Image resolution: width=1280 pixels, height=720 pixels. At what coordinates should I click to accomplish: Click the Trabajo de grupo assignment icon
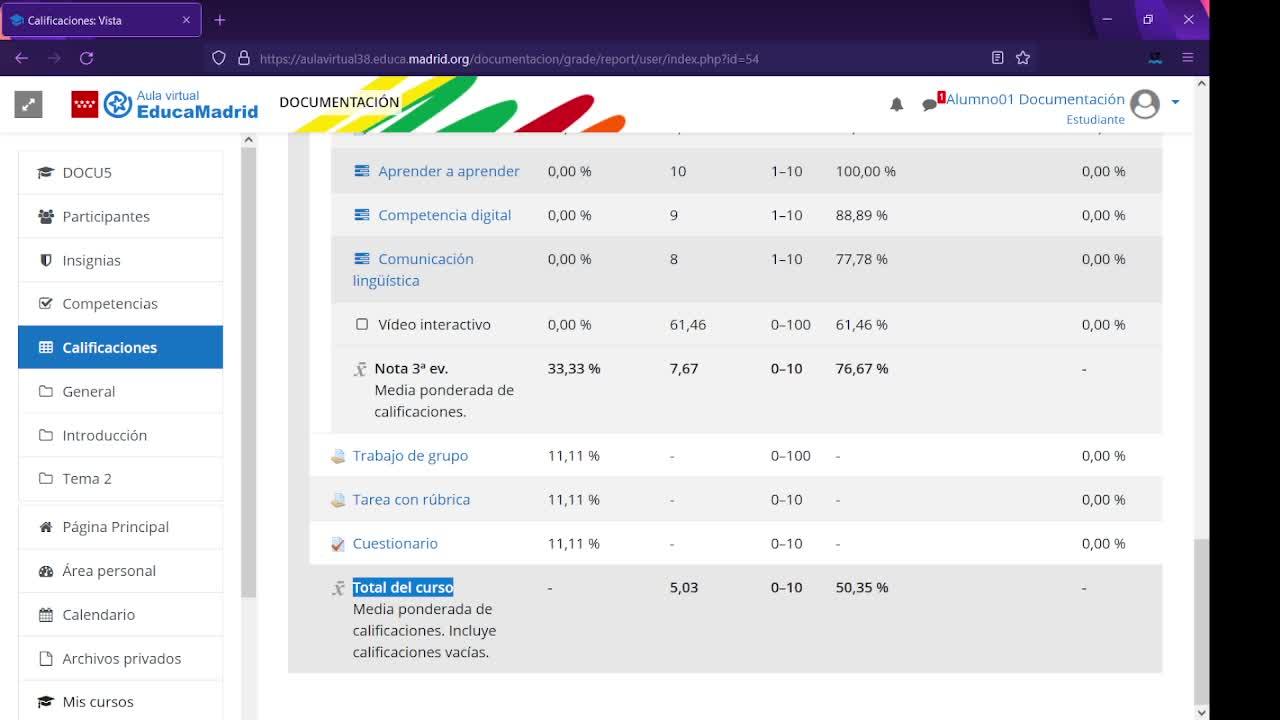point(338,456)
